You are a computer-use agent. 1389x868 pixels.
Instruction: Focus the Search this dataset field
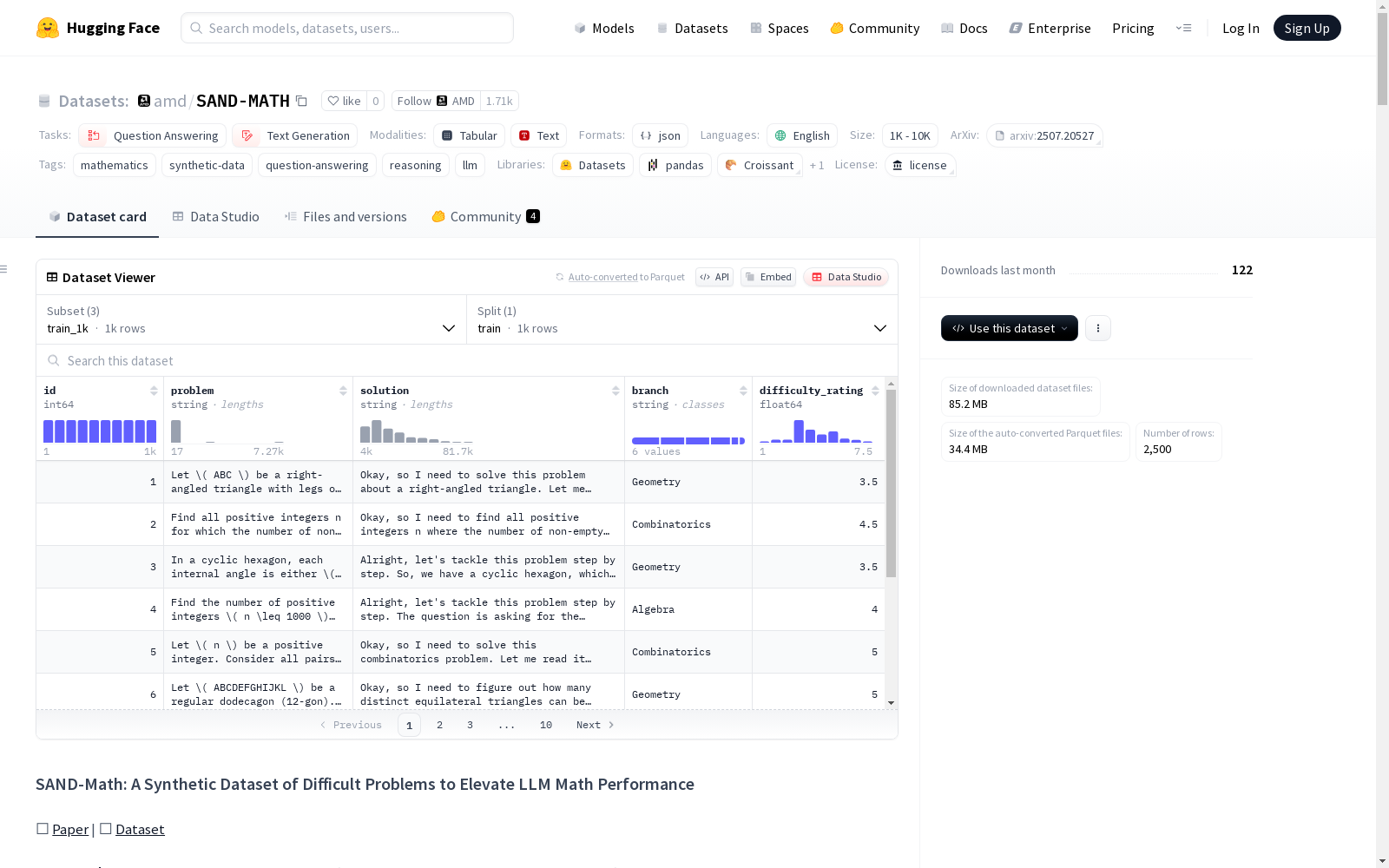(467, 360)
